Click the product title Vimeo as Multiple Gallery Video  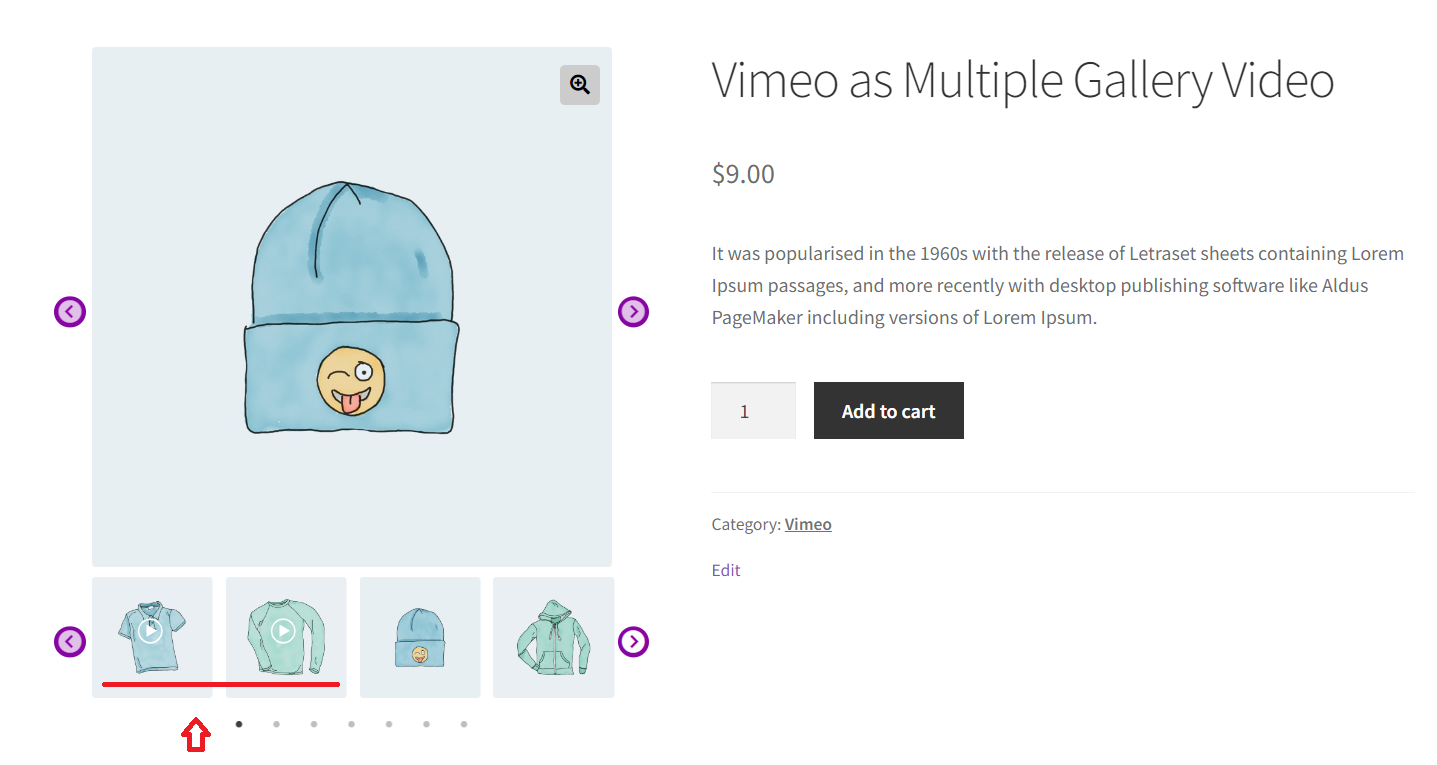[x=1022, y=80]
